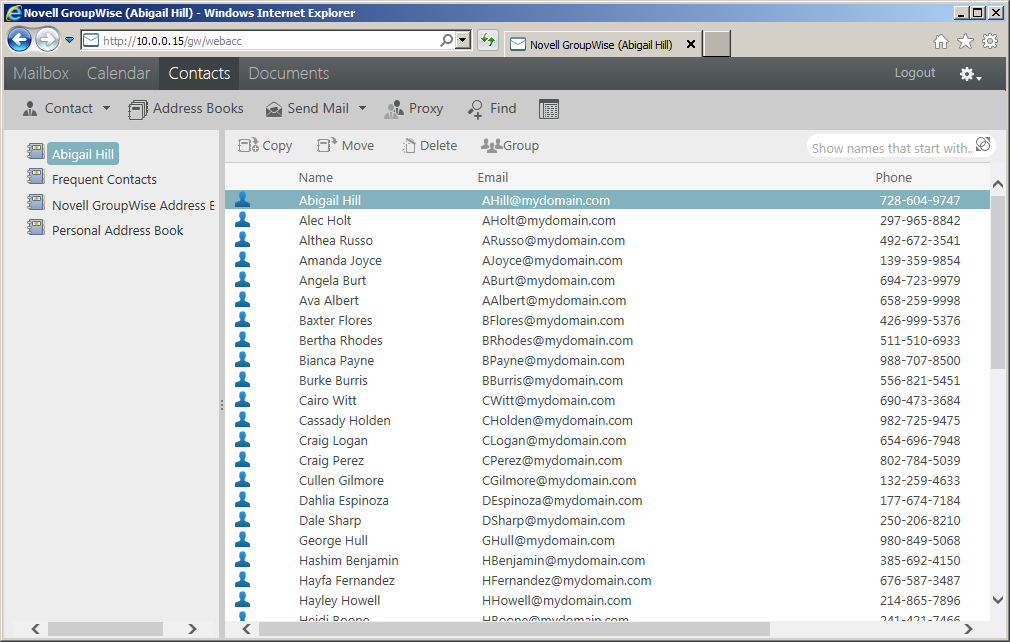Click the browser Forward arrow button
The width and height of the screenshot is (1010, 642).
47,40
